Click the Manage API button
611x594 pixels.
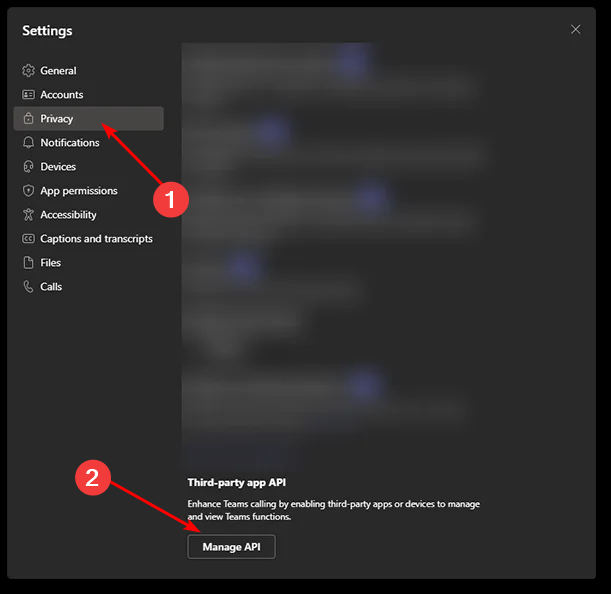pyautogui.click(x=231, y=547)
